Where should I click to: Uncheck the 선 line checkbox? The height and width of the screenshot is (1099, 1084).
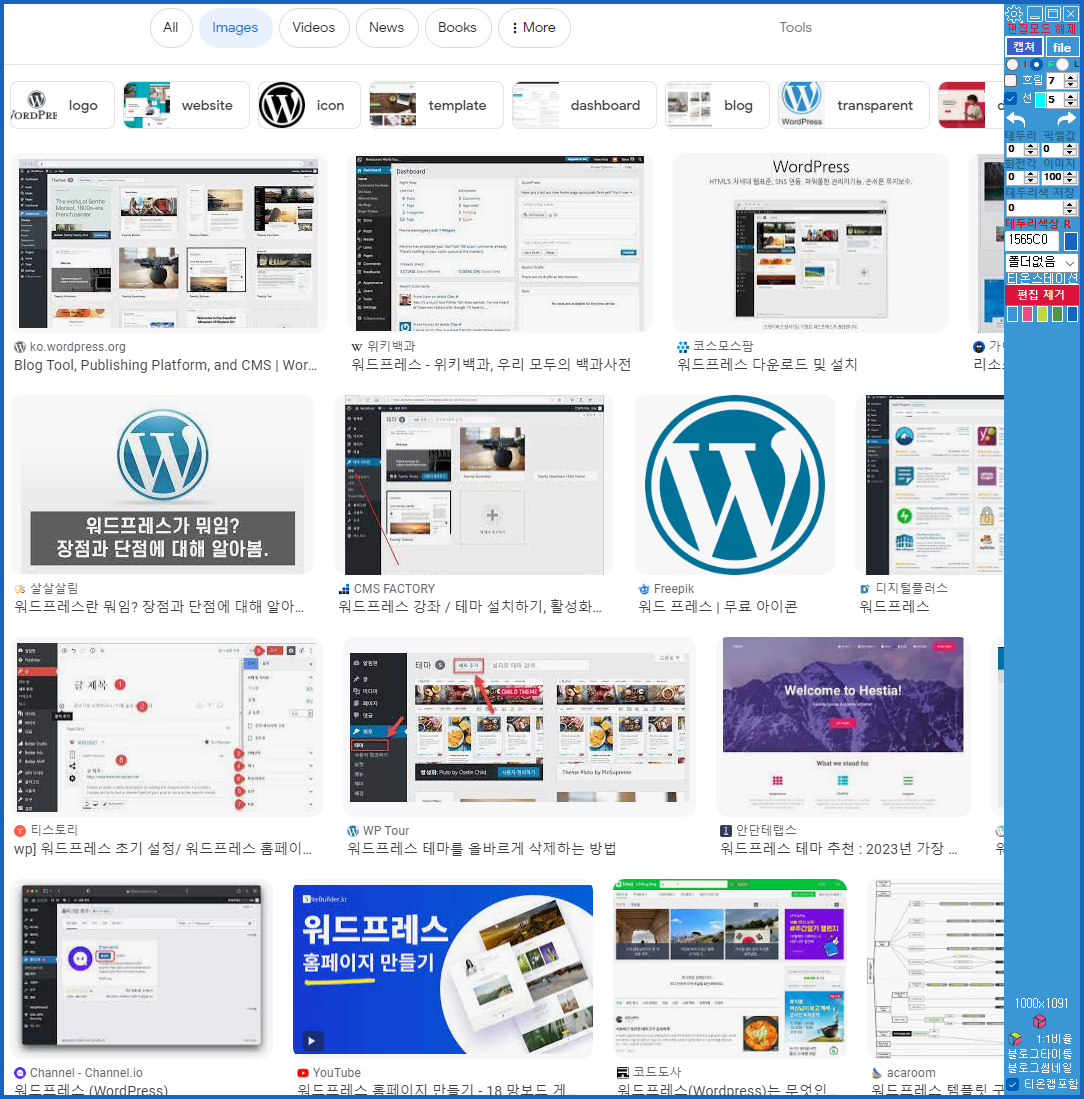[1011, 98]
